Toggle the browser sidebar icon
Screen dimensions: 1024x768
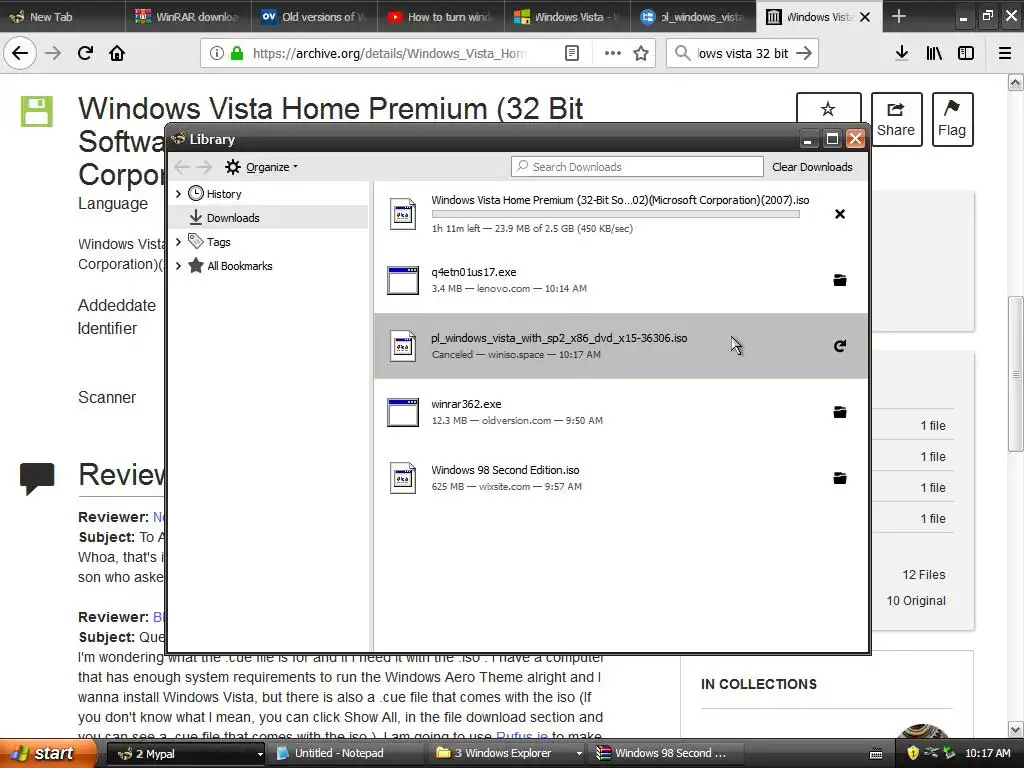click(966, 53)
